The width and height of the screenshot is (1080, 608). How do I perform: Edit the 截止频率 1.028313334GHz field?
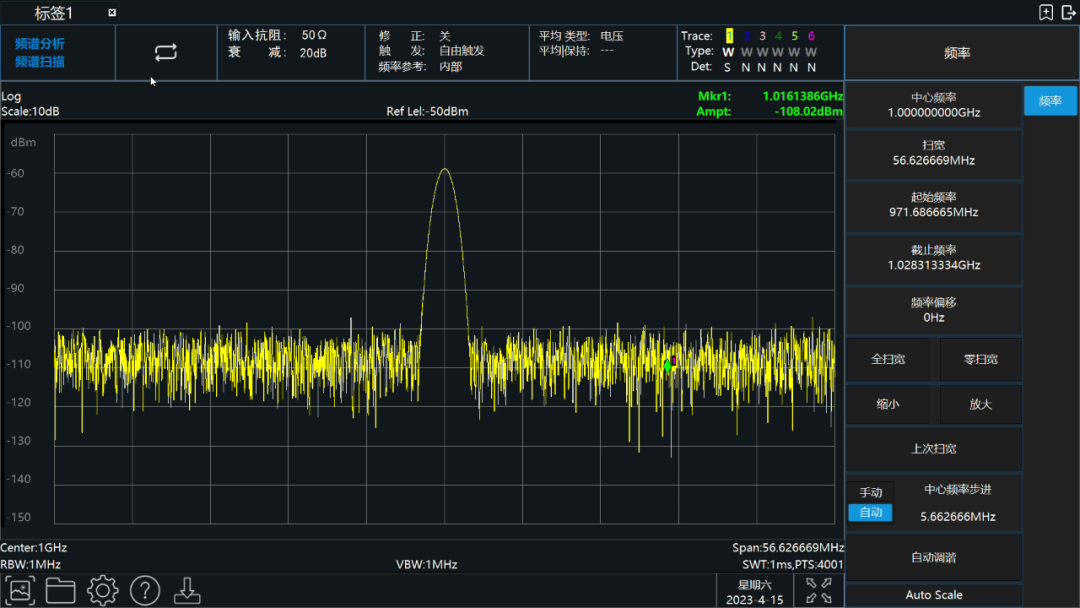(933, 258)
